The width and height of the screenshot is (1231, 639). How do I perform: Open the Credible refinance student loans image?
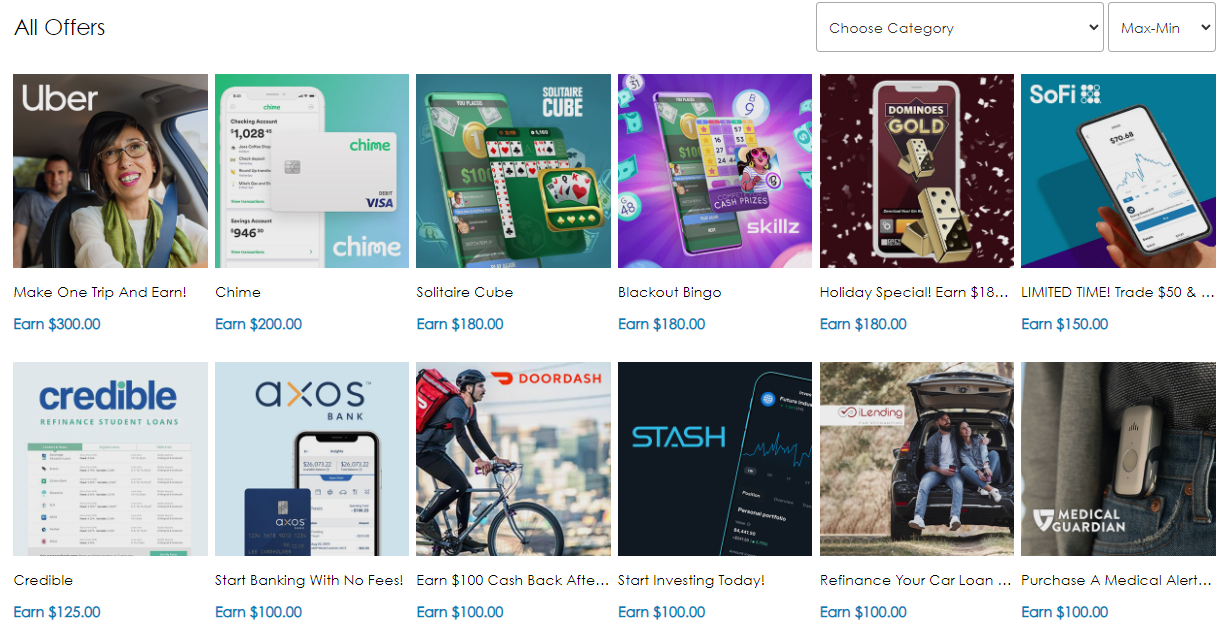[x=111, y=459]
